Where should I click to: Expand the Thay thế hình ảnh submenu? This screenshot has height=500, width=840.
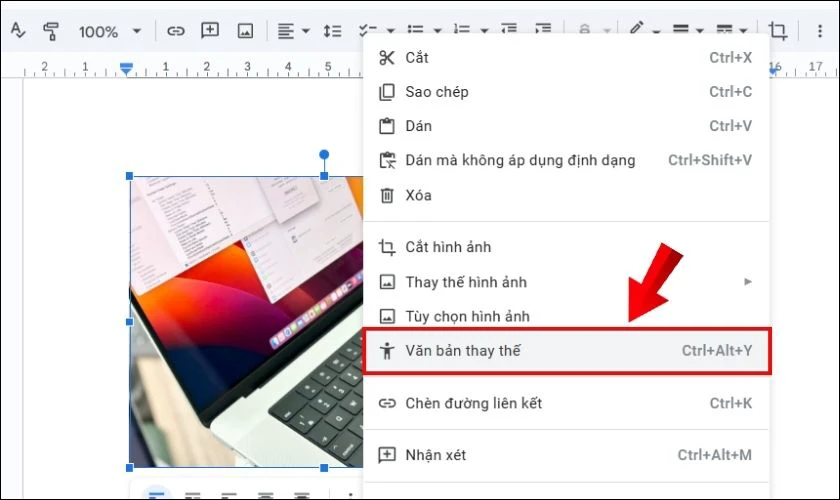[566, 282]
